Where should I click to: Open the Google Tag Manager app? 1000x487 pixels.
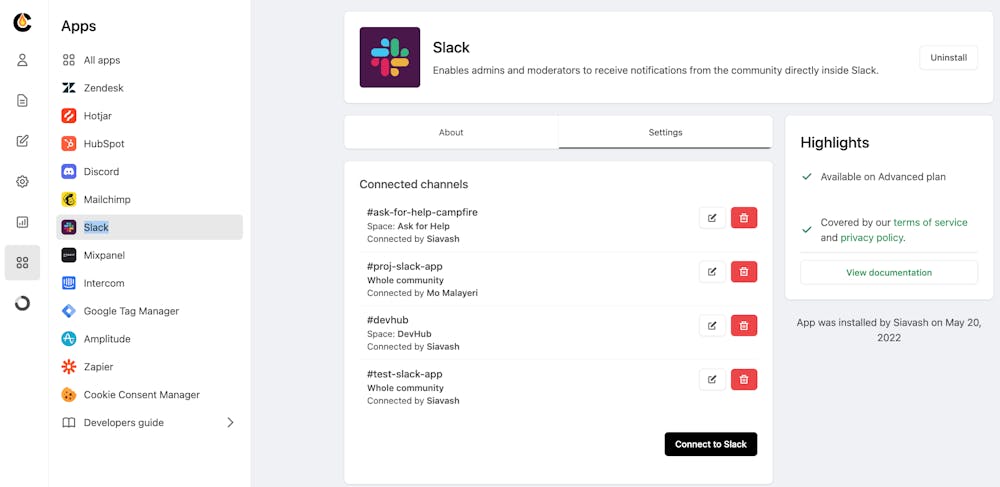[131, 311]
